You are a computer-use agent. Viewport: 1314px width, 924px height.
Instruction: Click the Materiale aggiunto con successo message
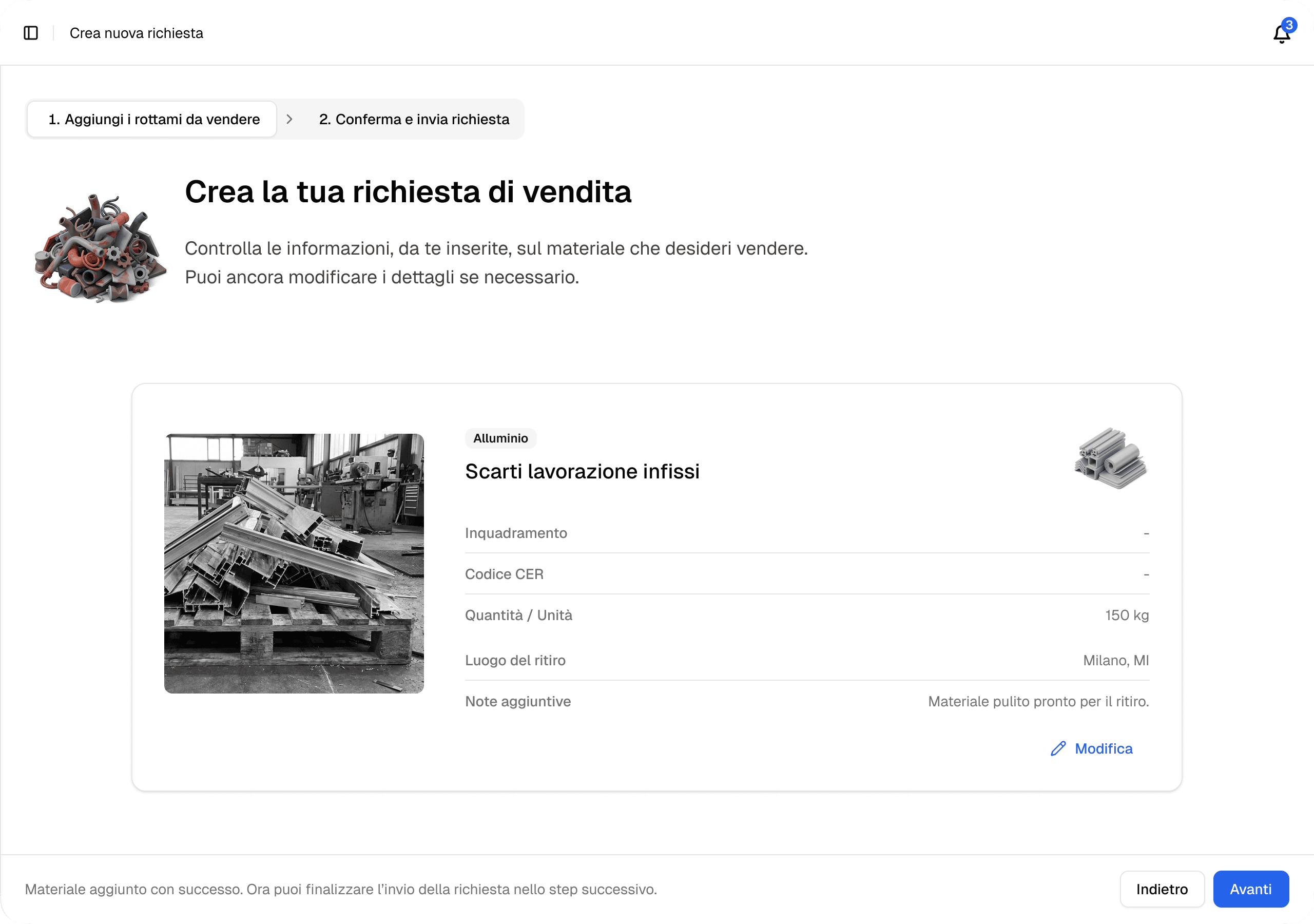(x=340, y=889)
